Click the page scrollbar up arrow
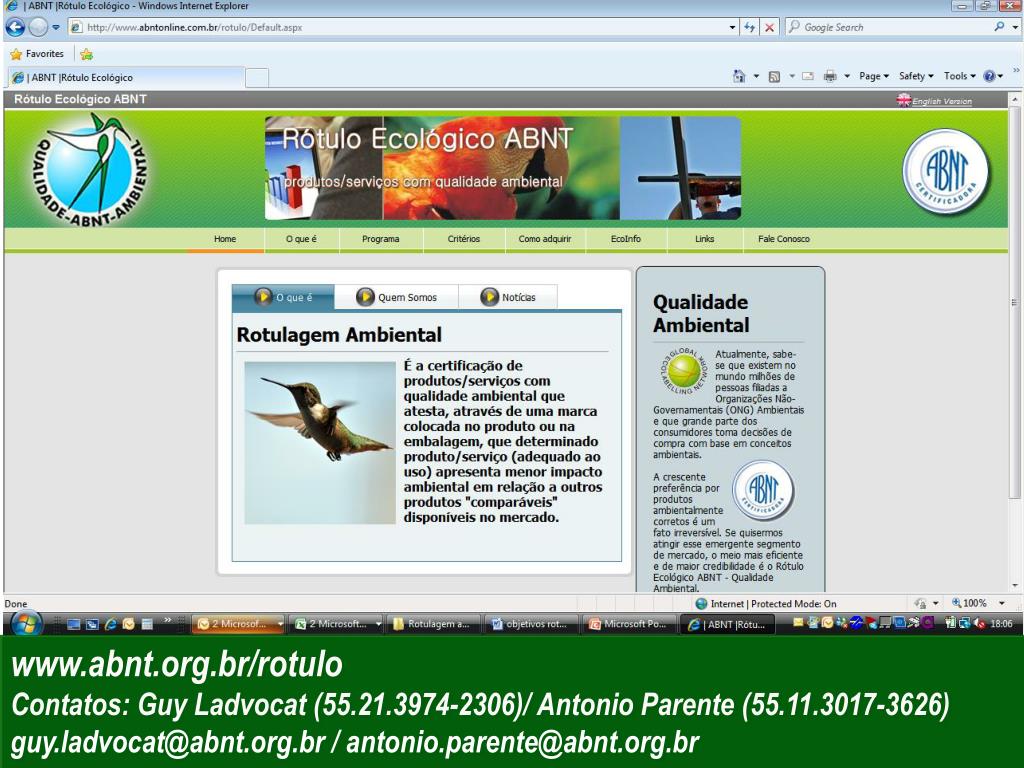Viewport: 1024px width, 768px height. [1015, 99]
